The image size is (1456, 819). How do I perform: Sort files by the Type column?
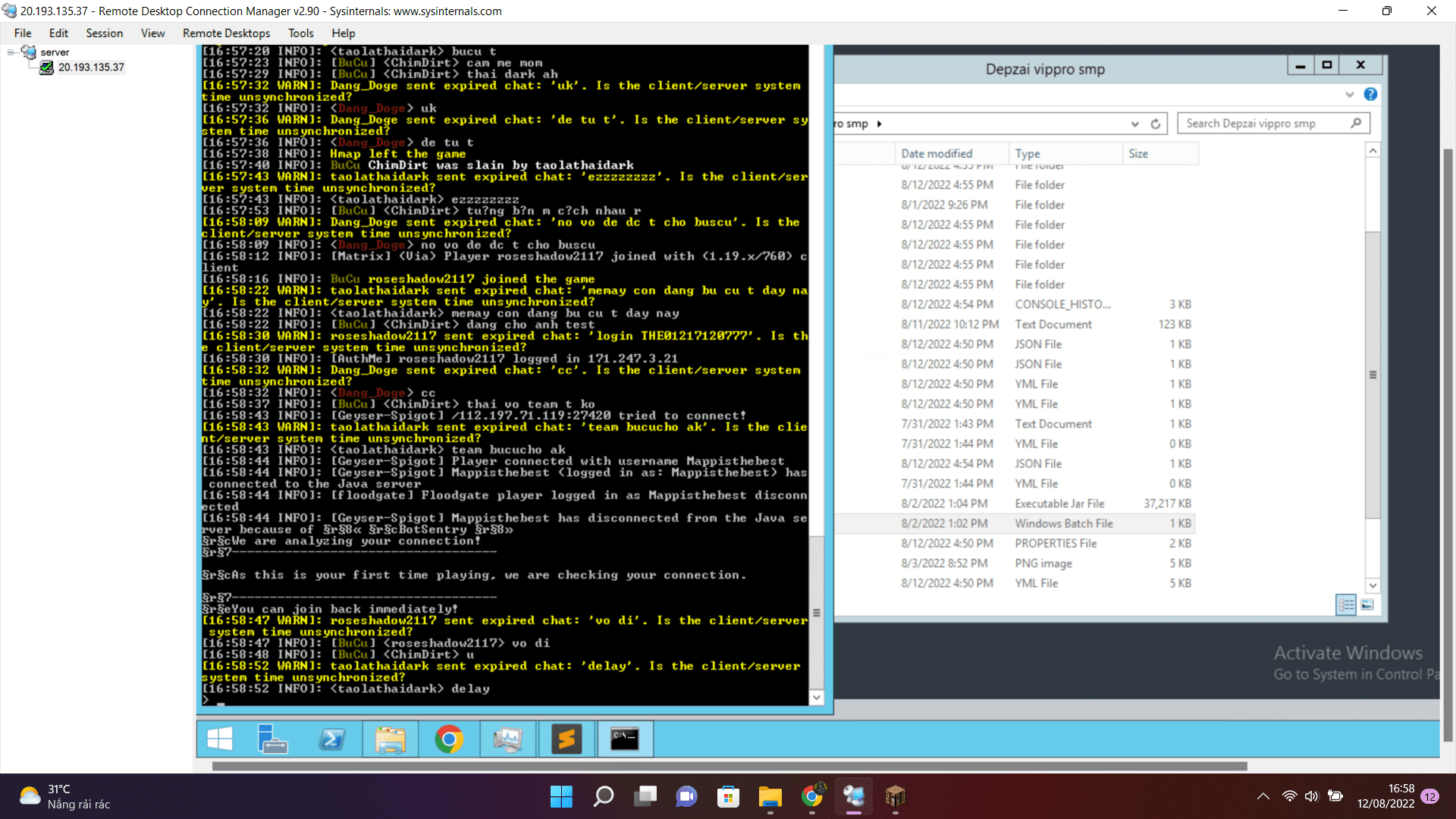(1028, 153)
